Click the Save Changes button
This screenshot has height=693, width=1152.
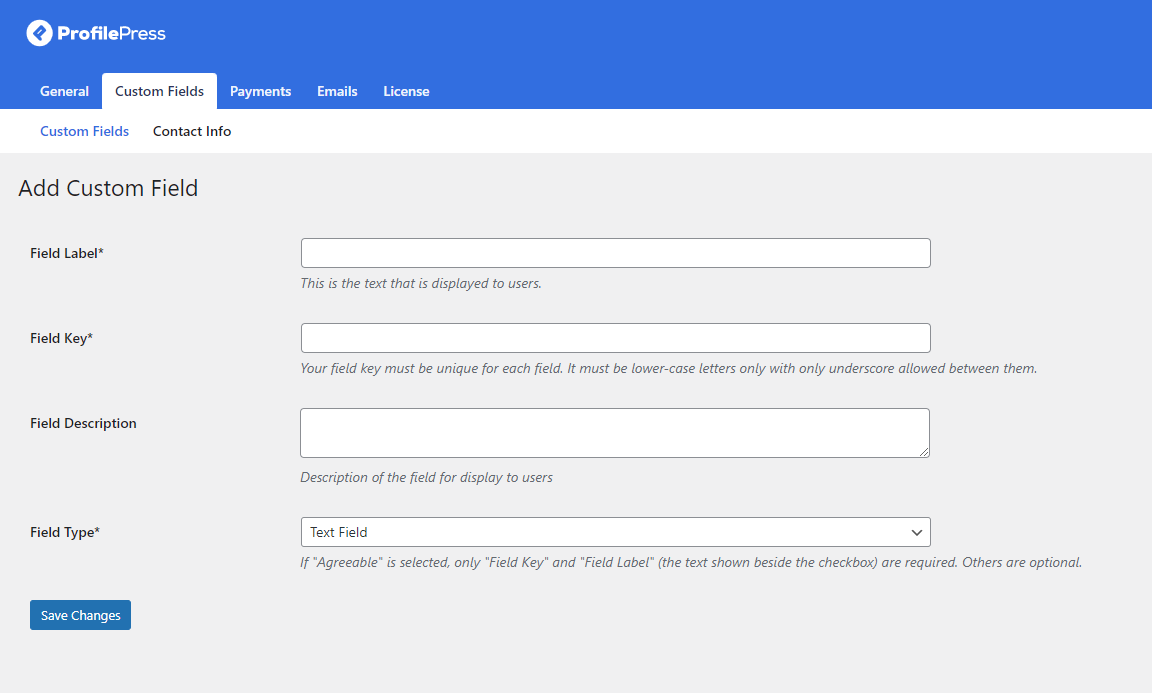[81, 615]
